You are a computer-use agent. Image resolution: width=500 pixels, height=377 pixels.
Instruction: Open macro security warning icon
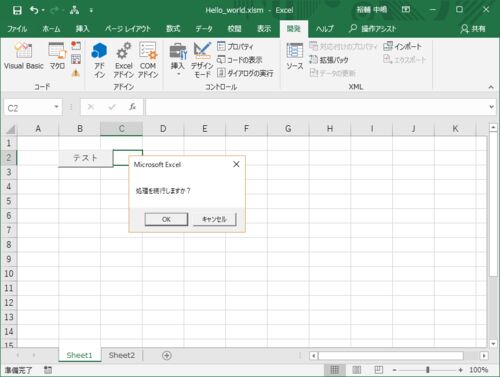pyautogui.click(x=76, y=73)
